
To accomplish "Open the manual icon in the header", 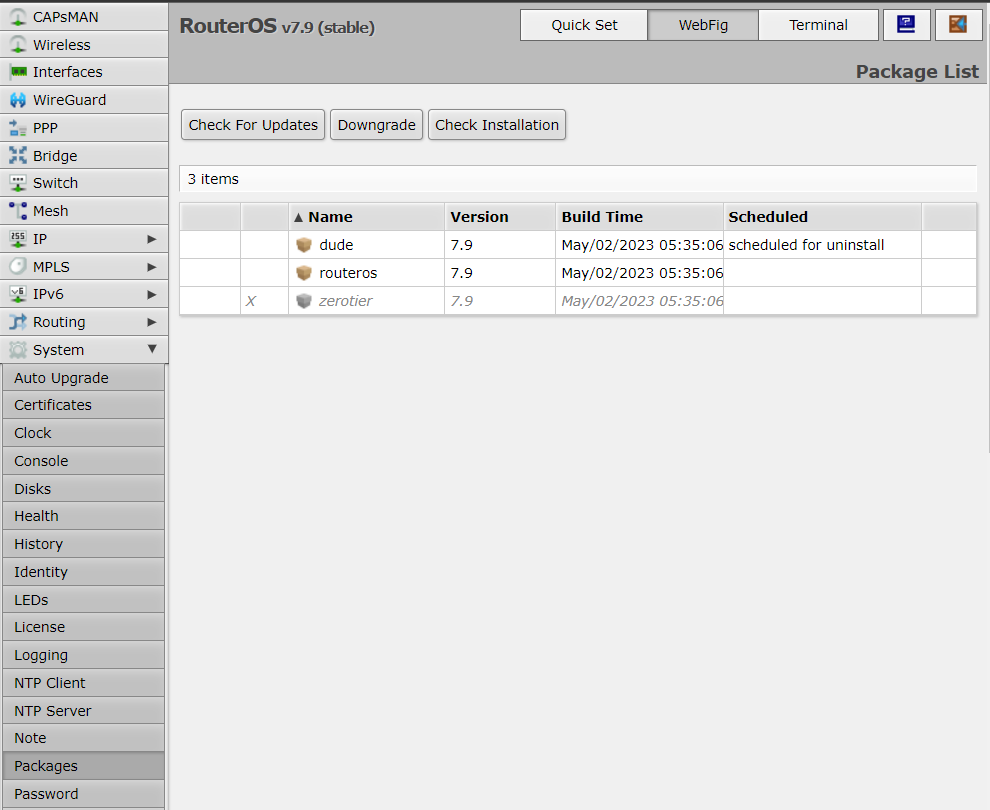I will 906,25.
